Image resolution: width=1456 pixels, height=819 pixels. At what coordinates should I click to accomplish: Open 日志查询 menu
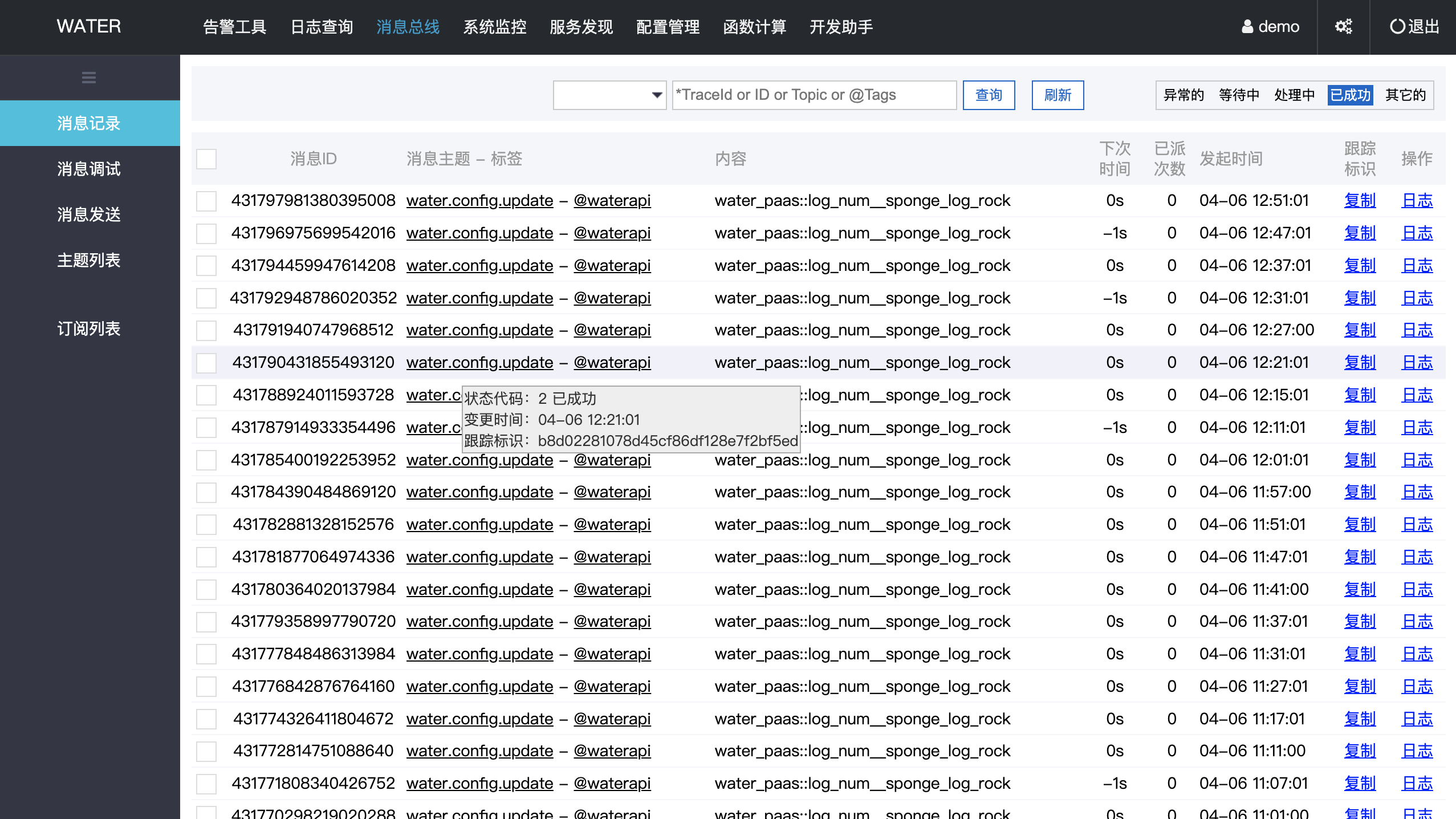(x=322, y=27)
